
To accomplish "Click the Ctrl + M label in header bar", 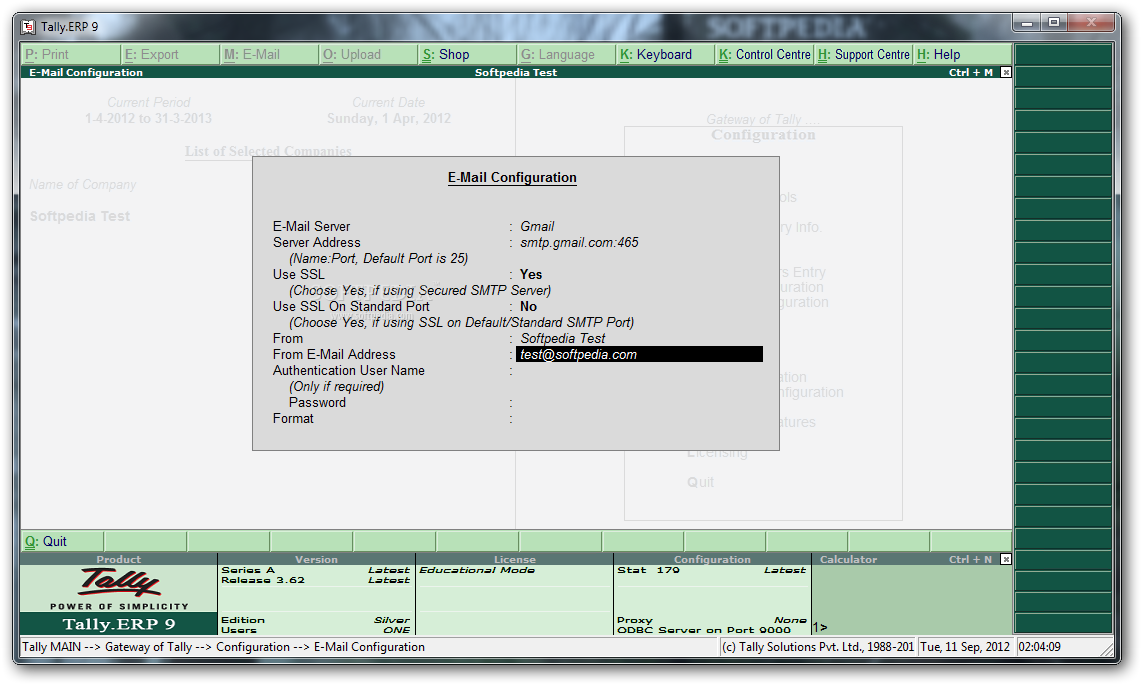I will tap(970, 72).
